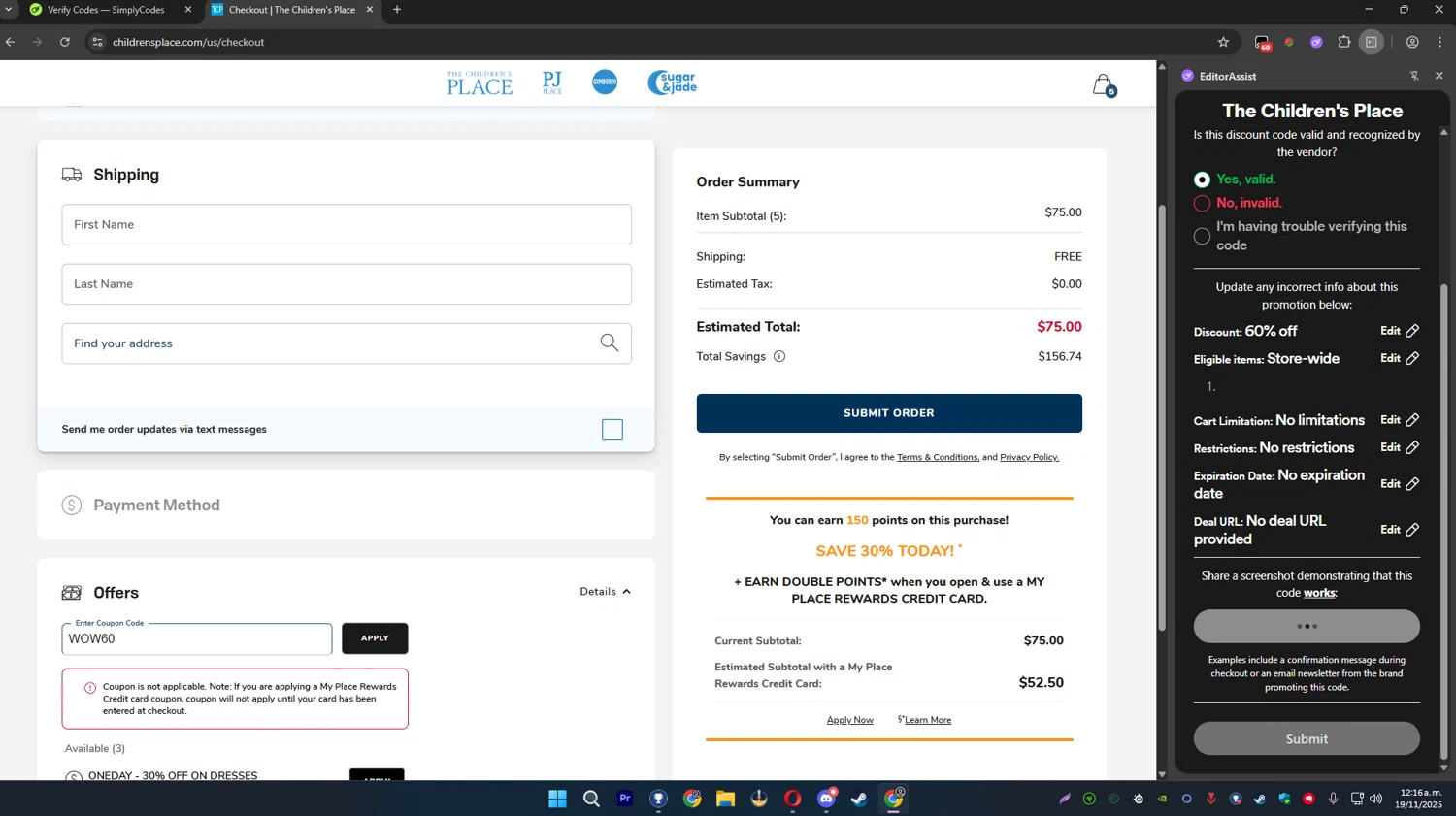Click the Learn More rewards link
Viewport: 1456px width, 816px height.
pos(927,720)
